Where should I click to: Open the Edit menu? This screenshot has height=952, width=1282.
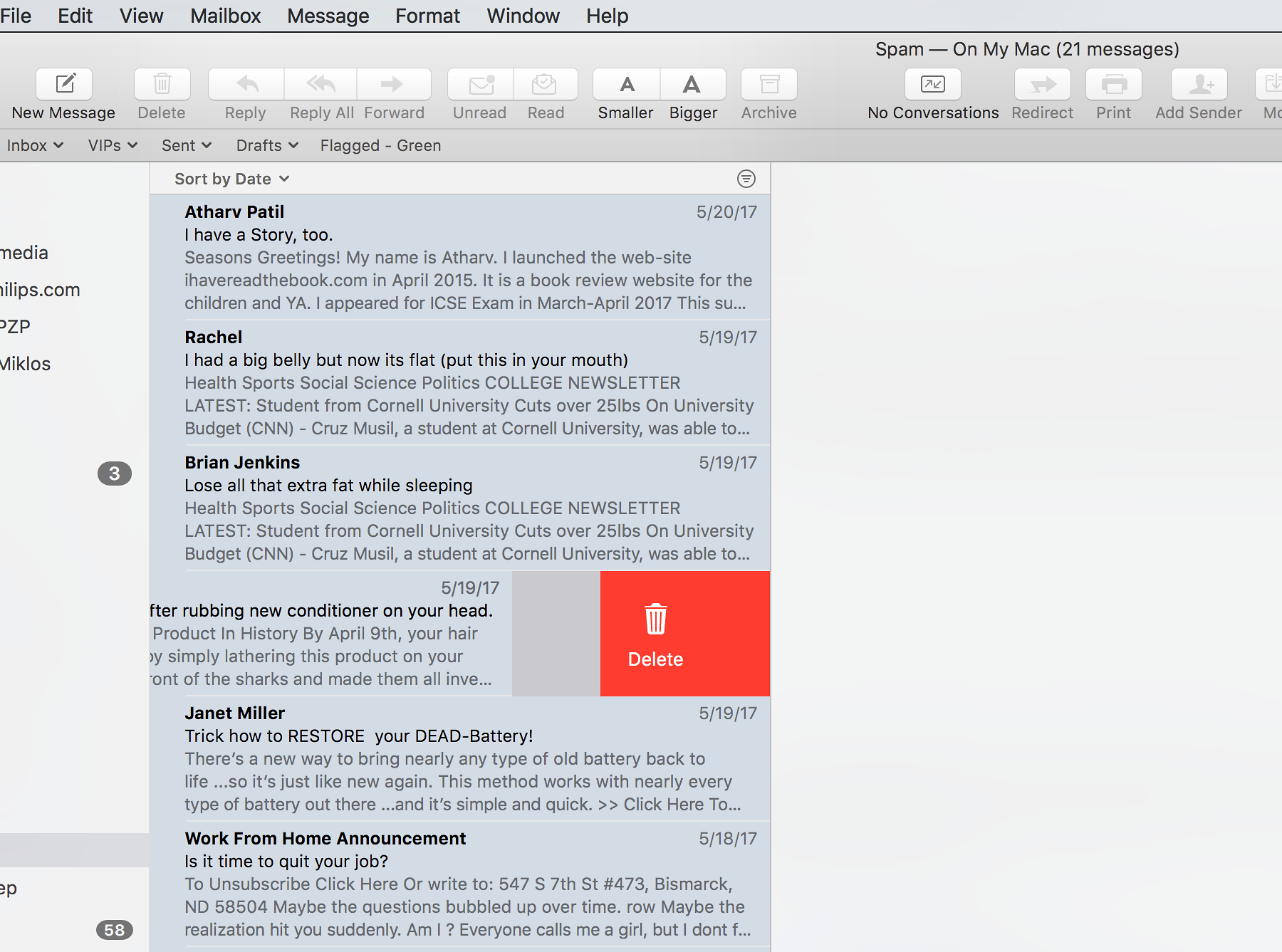point(75,16)
